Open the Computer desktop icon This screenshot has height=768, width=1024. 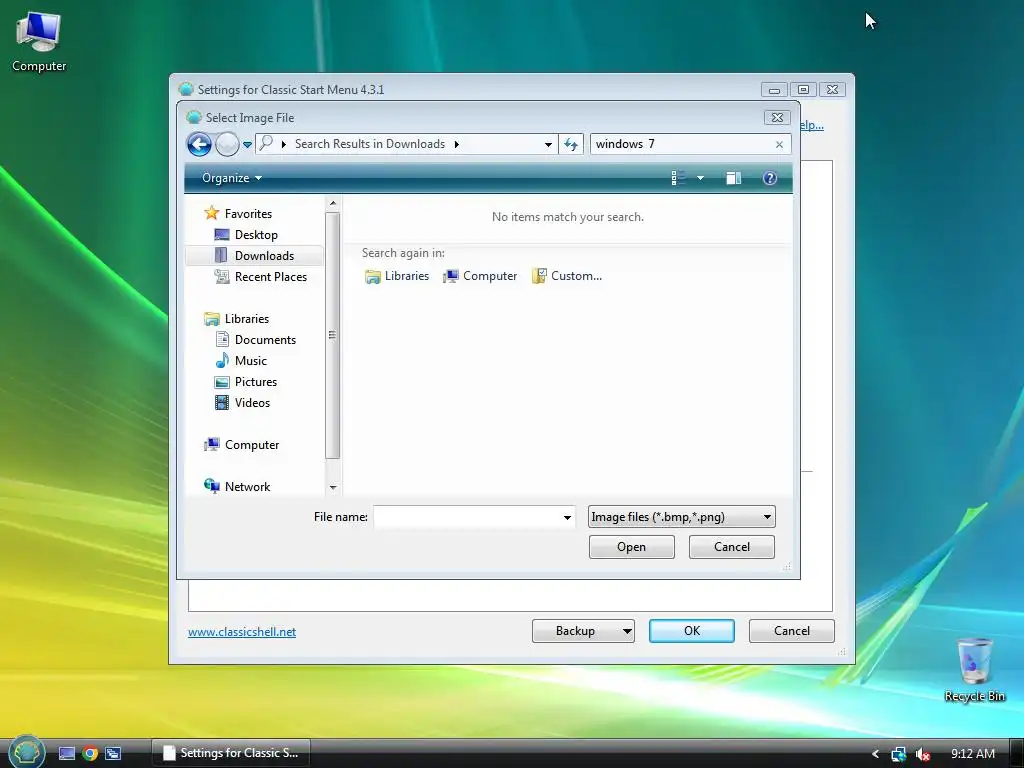[x=39, y=41]
